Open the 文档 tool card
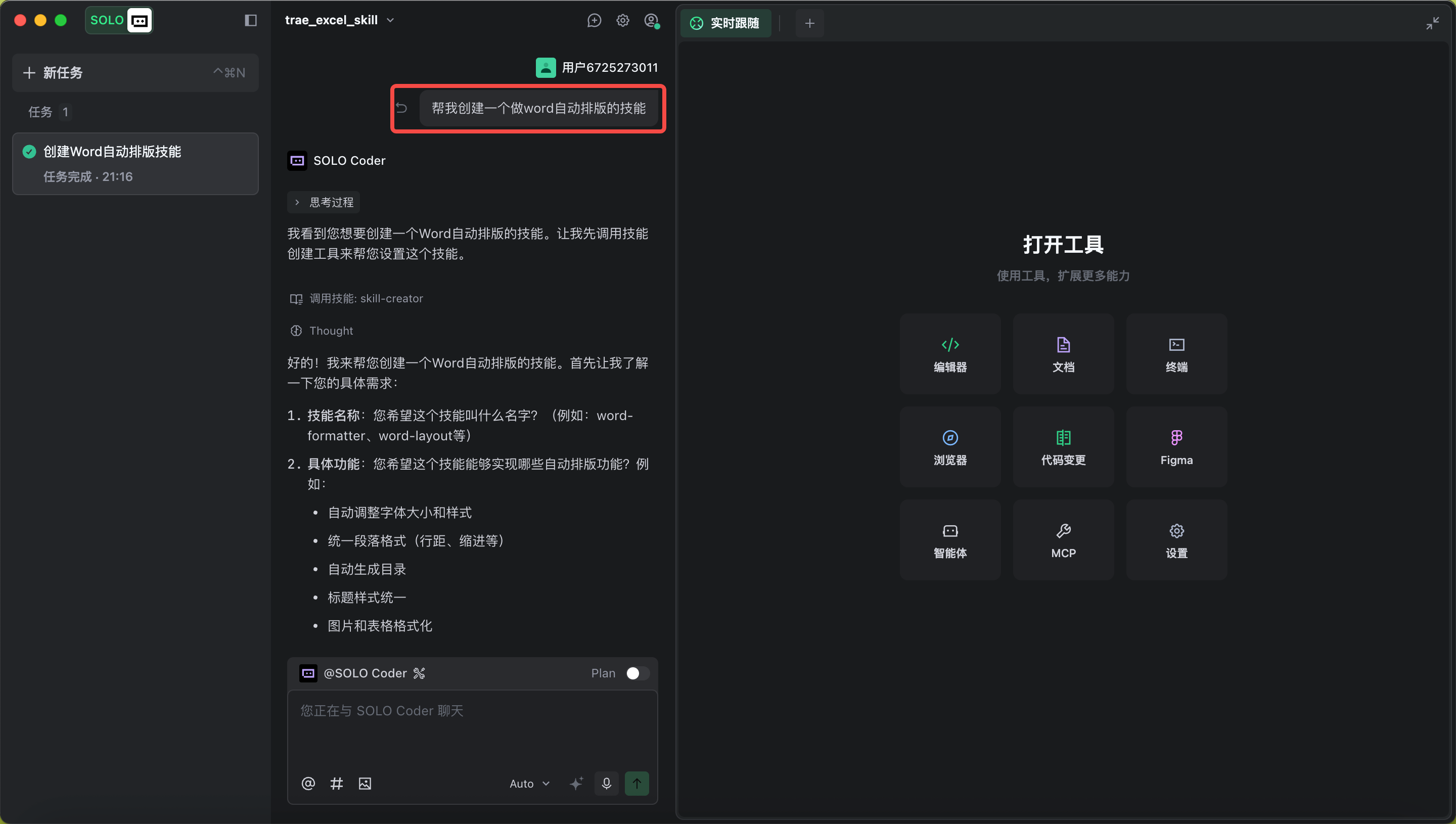This screenshot has height=824, width=1456. 1063,354
